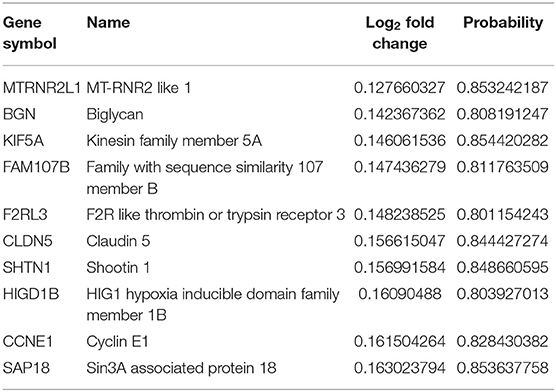Click the Gene symbol column header
The width and height of the screenshot is (556, 392).
30,33
